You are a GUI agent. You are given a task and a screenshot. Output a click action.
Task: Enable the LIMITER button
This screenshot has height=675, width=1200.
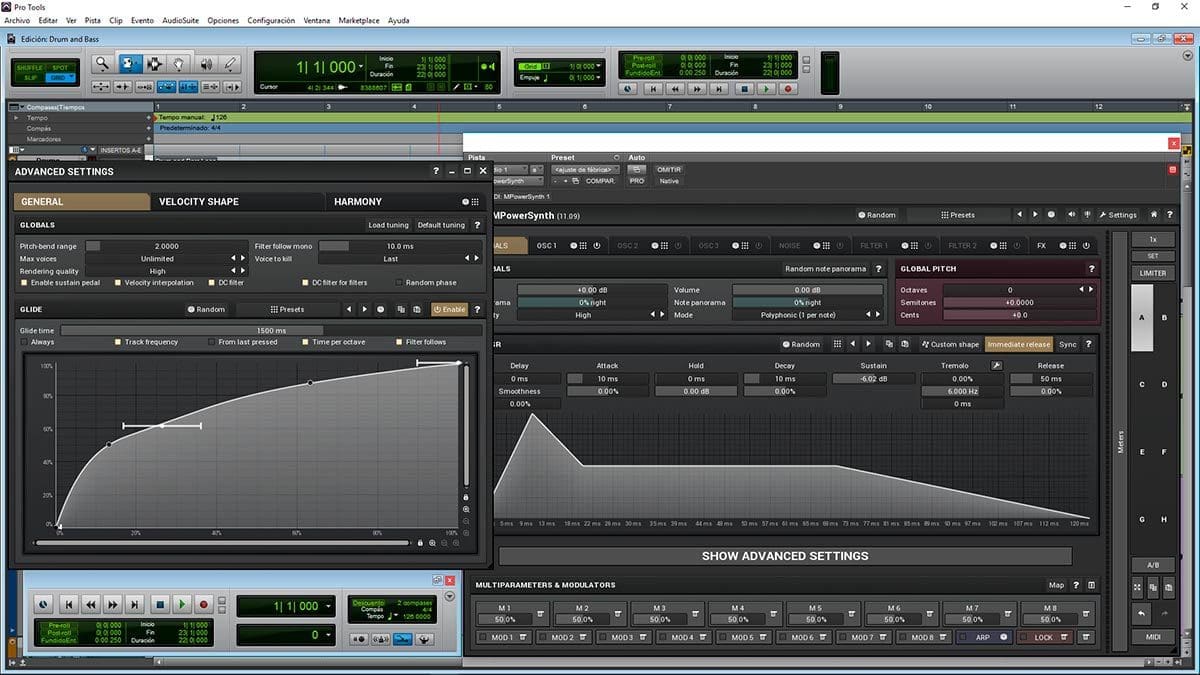1153,273
